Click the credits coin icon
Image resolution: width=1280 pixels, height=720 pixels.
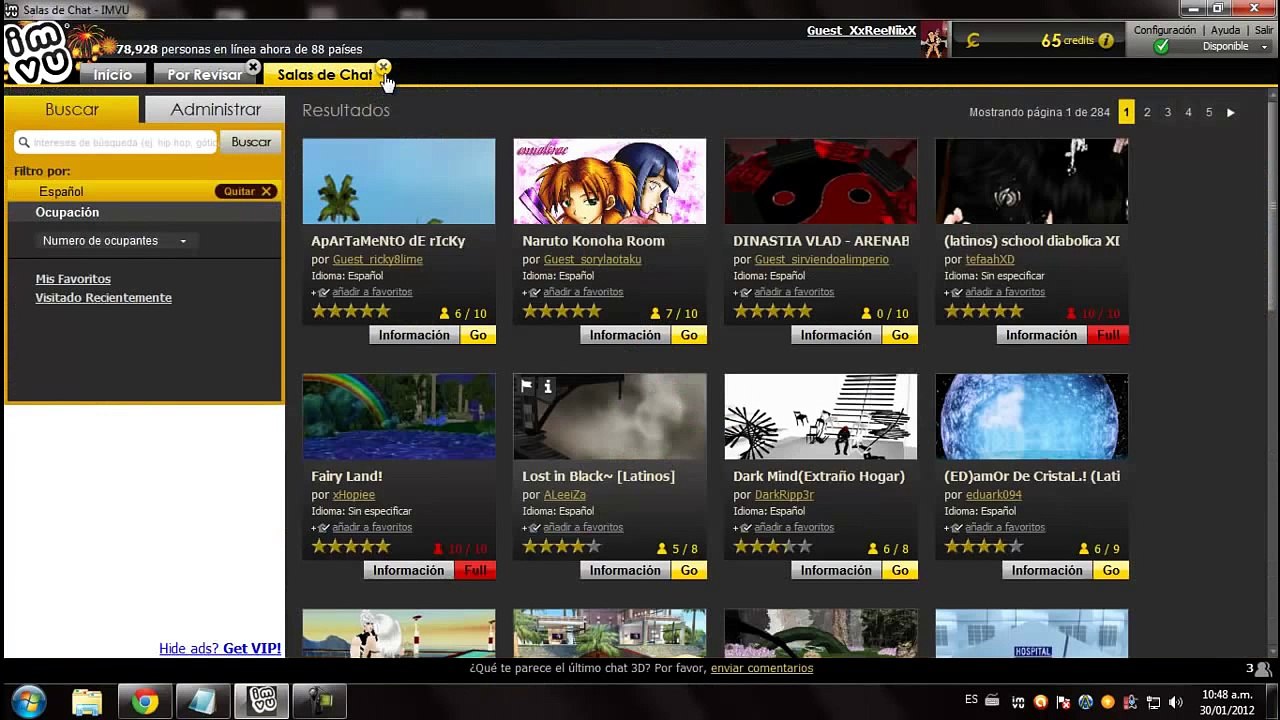(x=973, y=41)
